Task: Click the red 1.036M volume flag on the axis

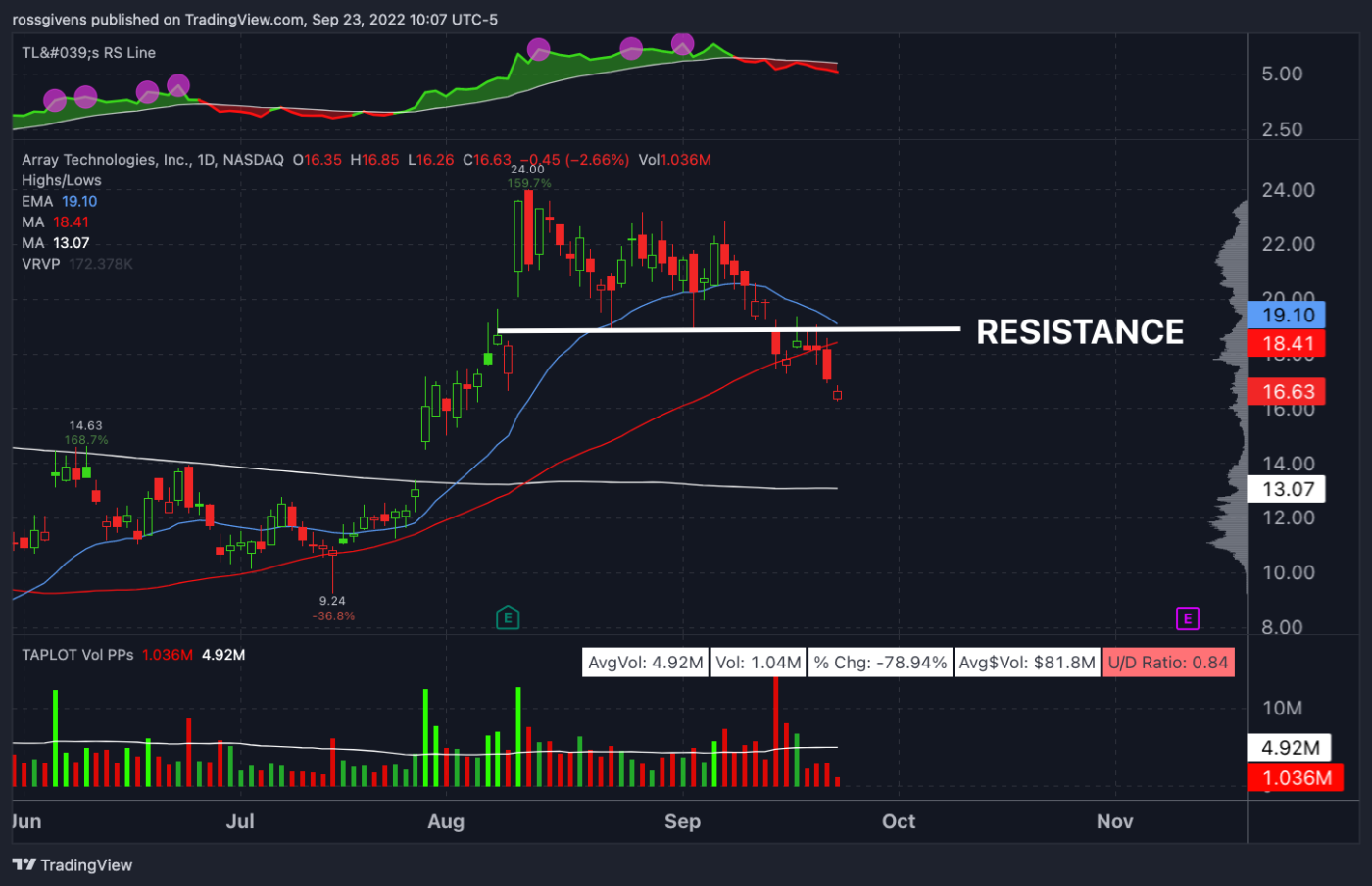Action: [1296, 778]
